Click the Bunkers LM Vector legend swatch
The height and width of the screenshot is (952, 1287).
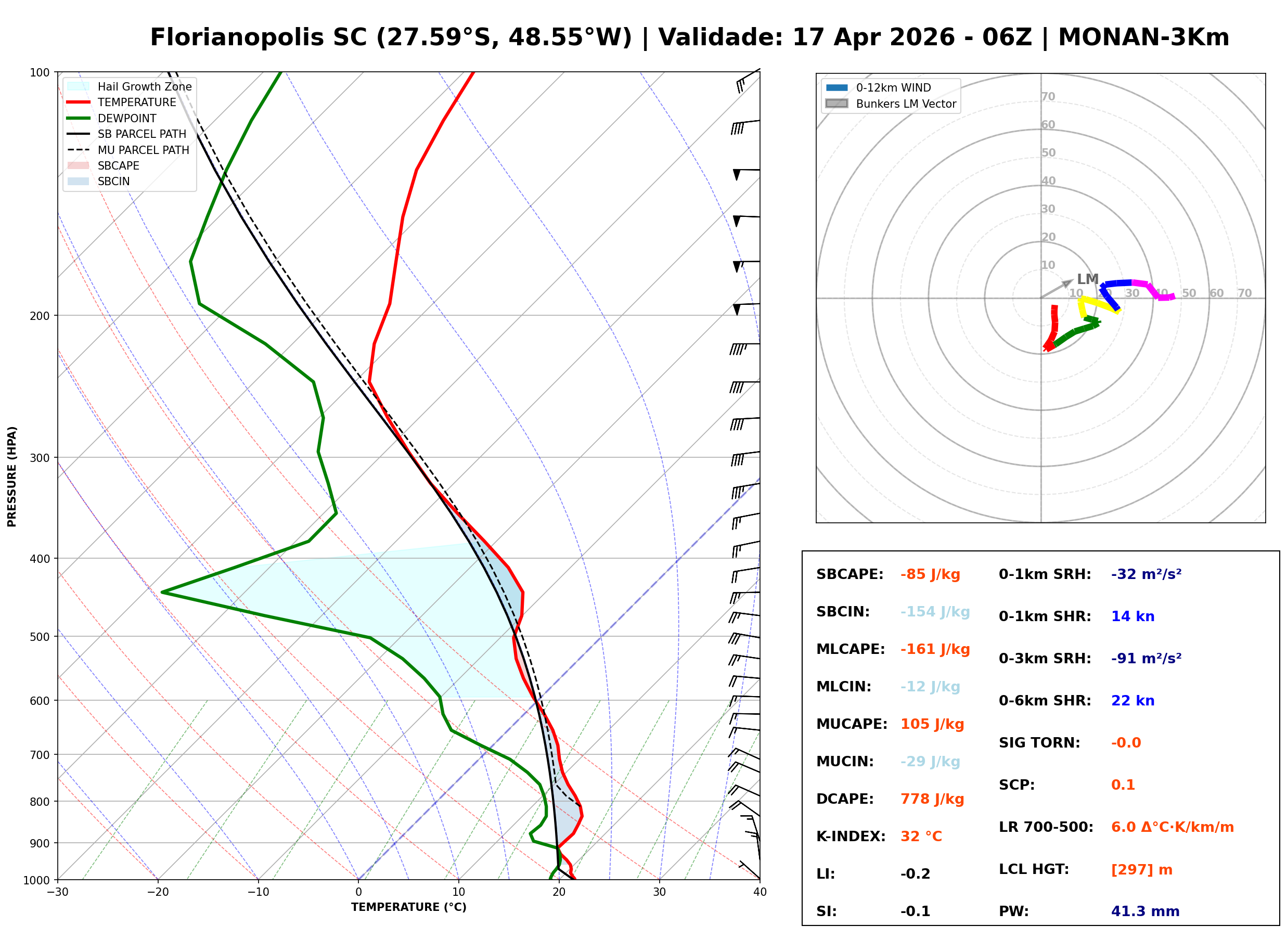pos(837,104)
